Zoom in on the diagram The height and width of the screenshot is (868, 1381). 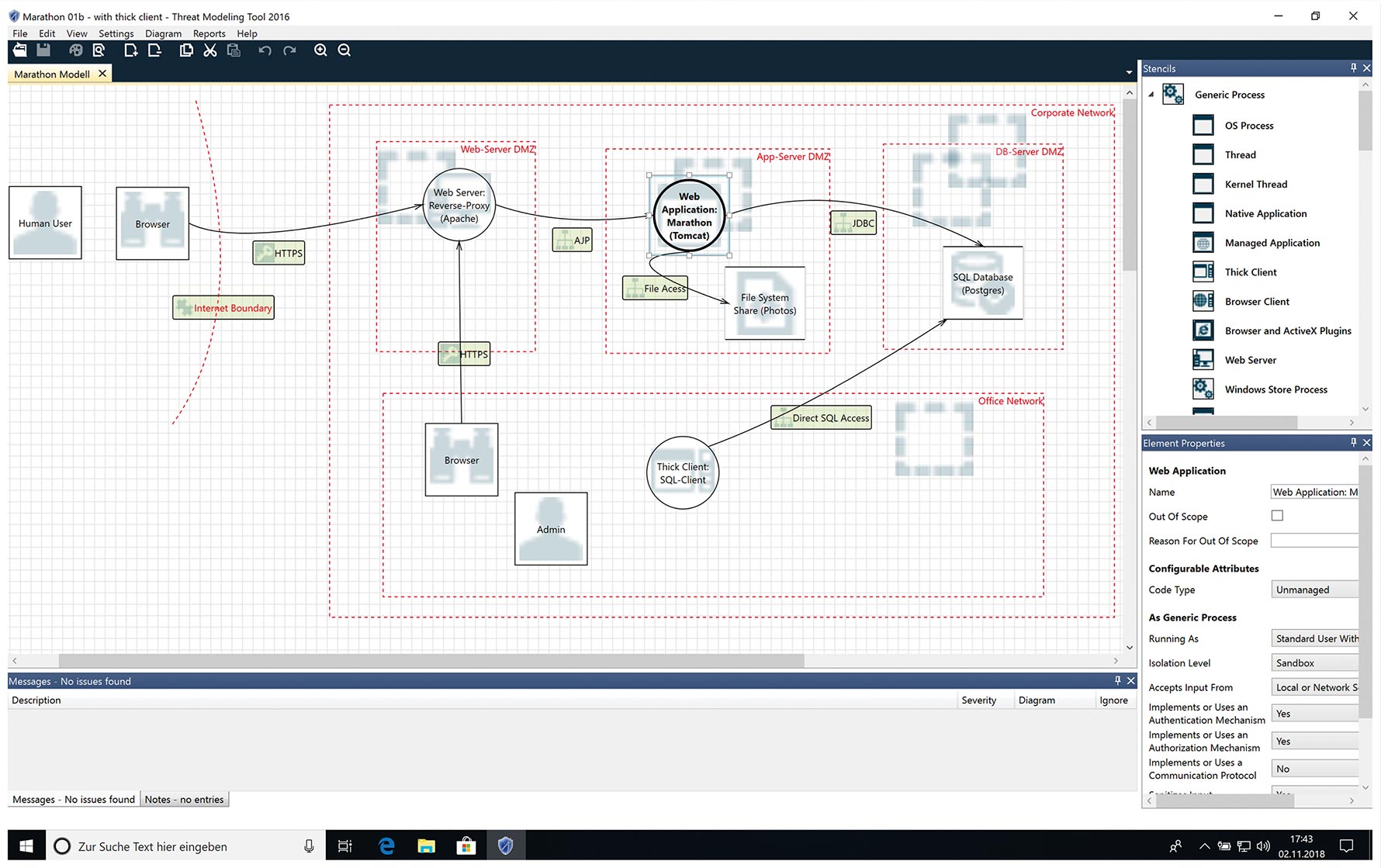point(320,50)
